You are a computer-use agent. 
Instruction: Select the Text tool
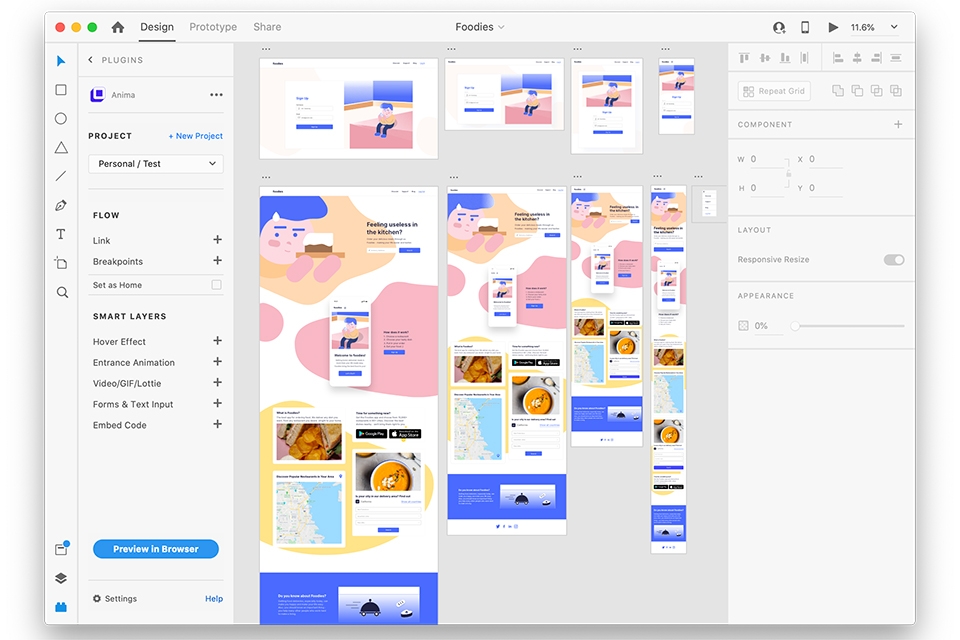point(61,234)
